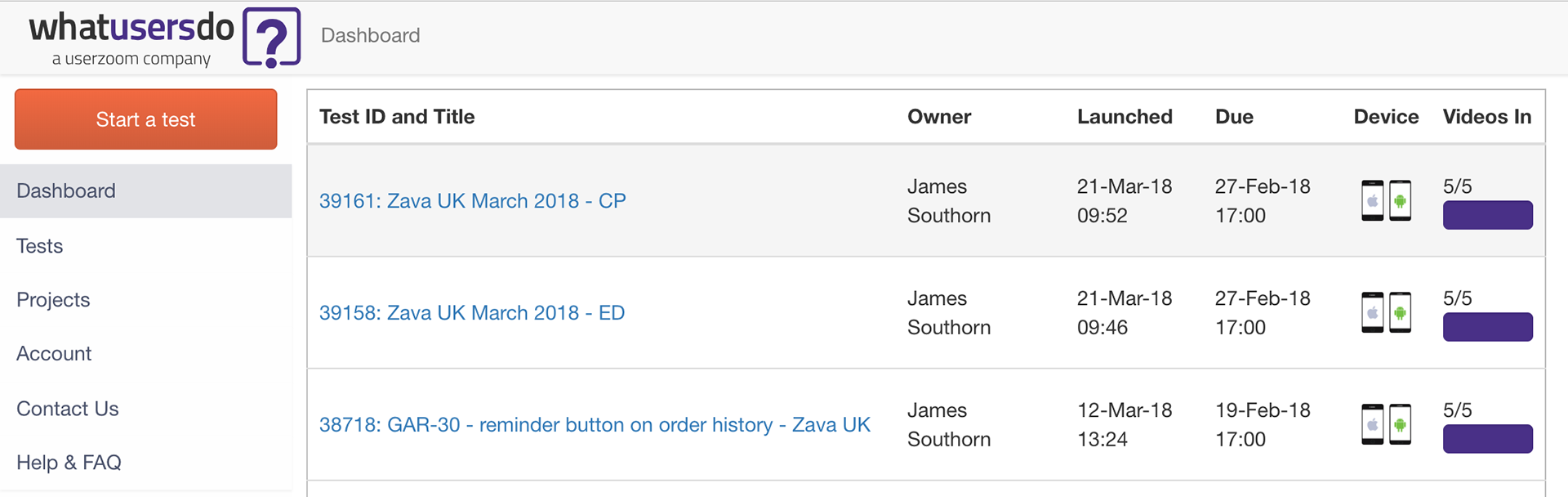Open Help & FAQ section

[x=69, y=463]
